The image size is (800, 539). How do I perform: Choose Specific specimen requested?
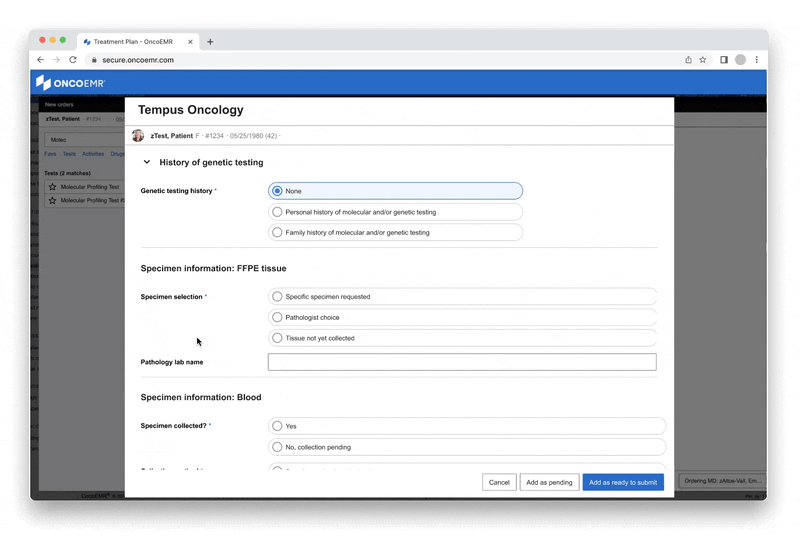point(462,297)
